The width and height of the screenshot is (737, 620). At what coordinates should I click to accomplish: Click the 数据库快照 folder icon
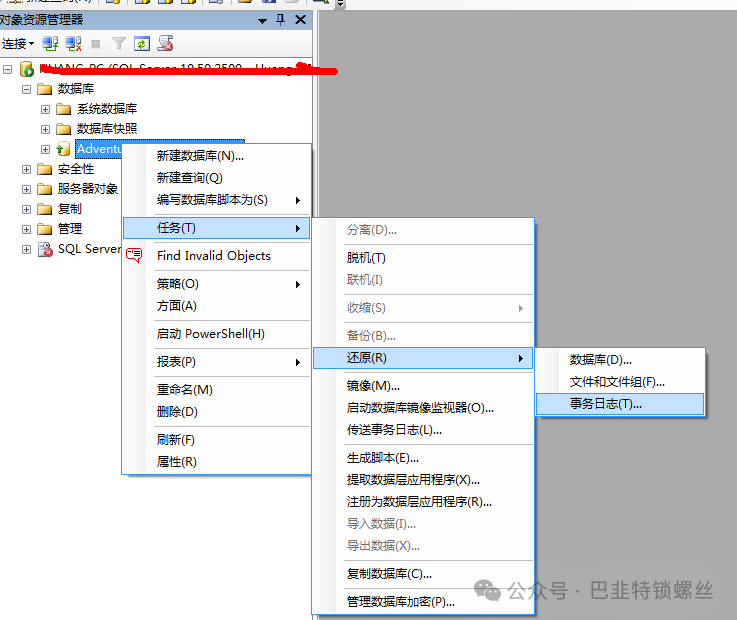63,129
